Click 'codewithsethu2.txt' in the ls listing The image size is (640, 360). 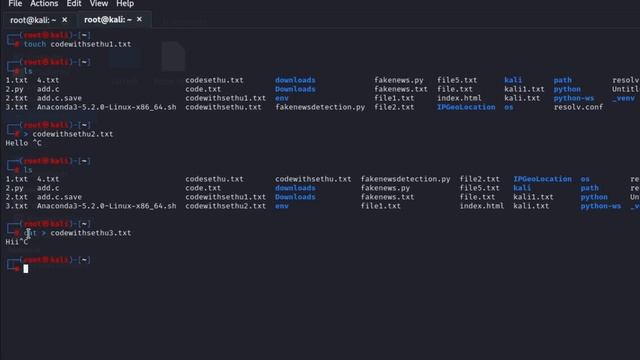(225, 206)
